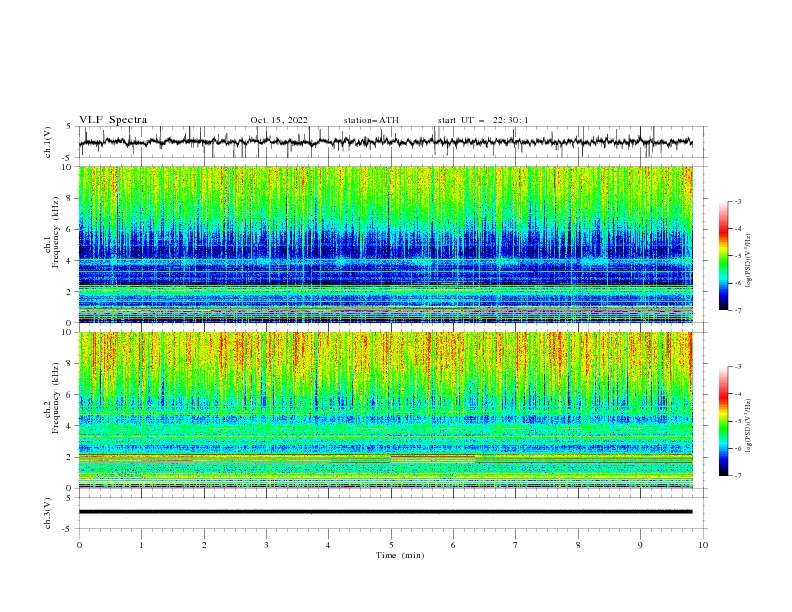Click the "-7" tick on ch.2 colorbar
The image size is (792, 612).
(x=738, y=475)
